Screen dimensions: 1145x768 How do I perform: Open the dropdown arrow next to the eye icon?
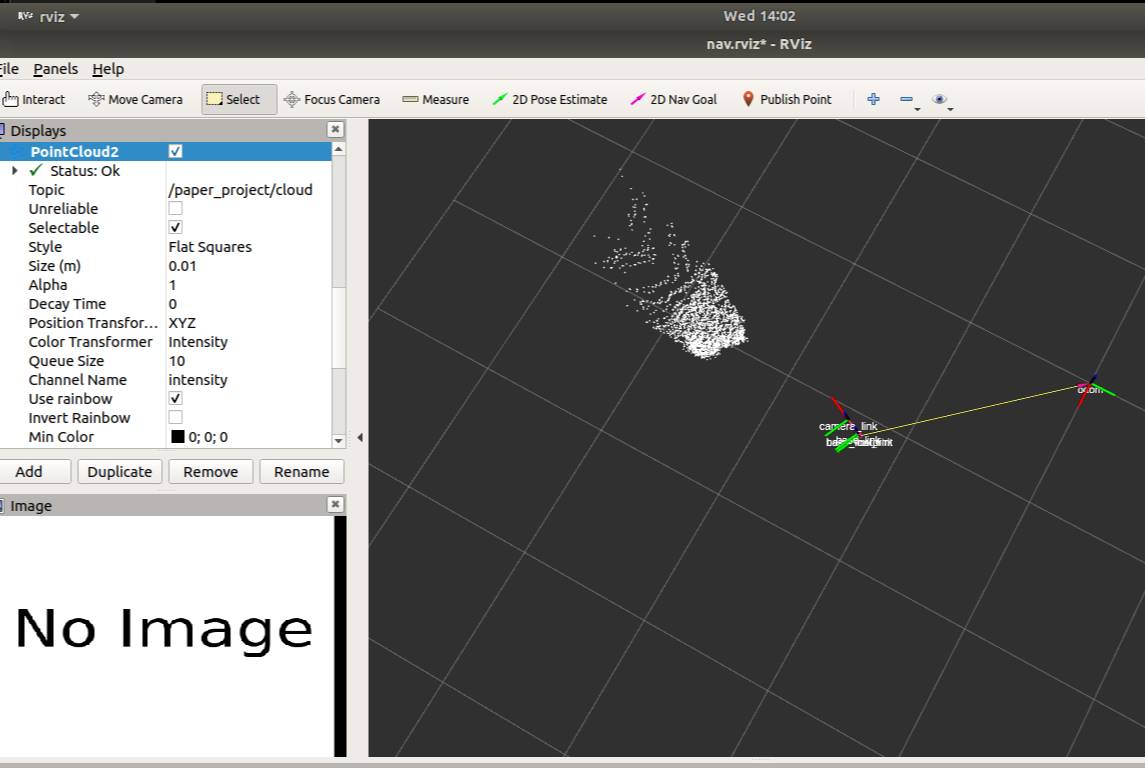951,109
